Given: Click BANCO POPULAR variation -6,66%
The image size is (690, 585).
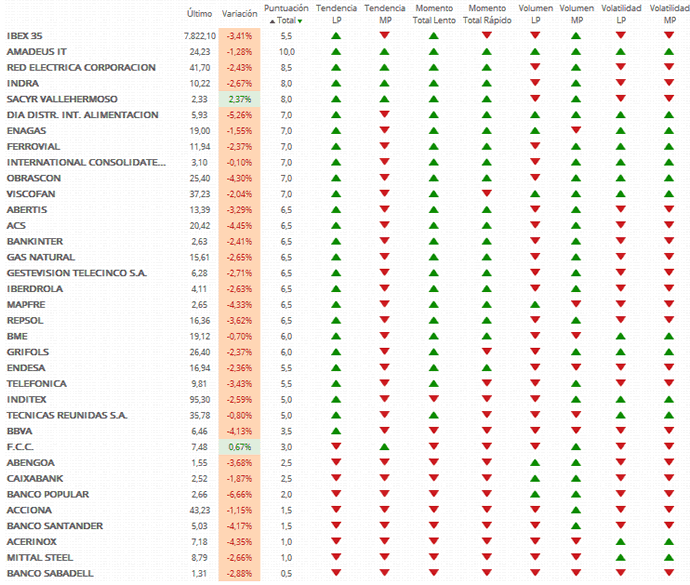Looking at the screenshot, I should tap(239, 495).
